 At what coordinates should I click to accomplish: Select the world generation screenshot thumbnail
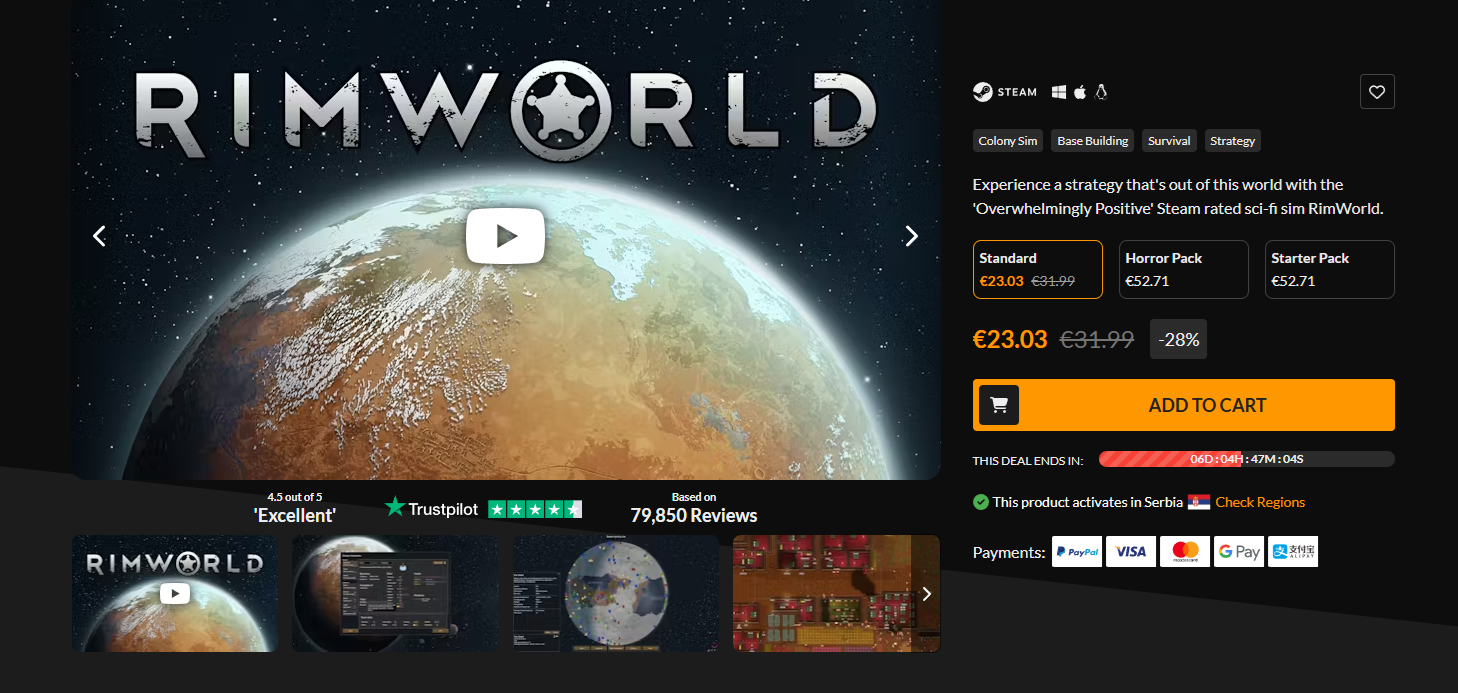(395, 593)
